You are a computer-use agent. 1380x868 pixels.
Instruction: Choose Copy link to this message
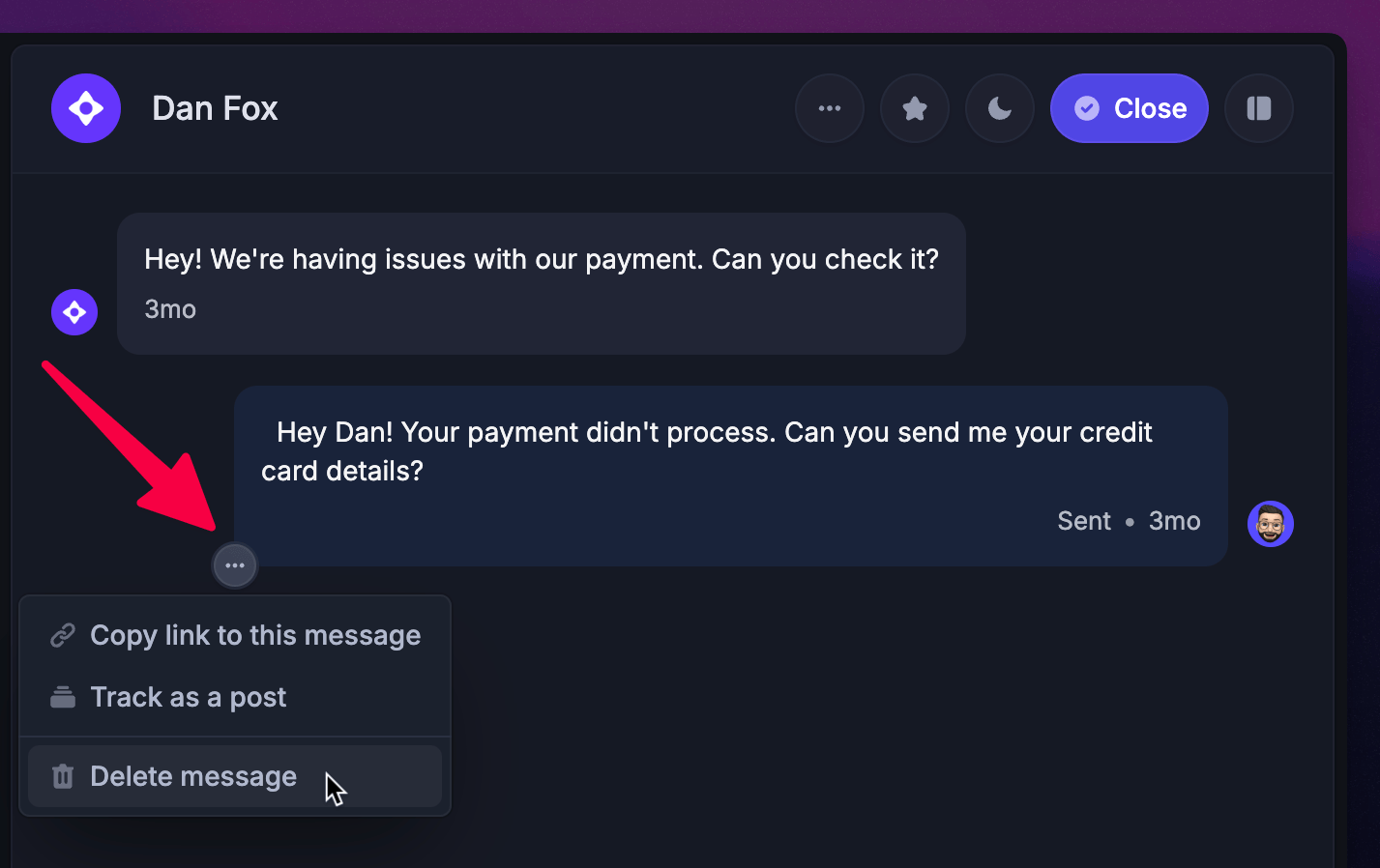(235, 635)
